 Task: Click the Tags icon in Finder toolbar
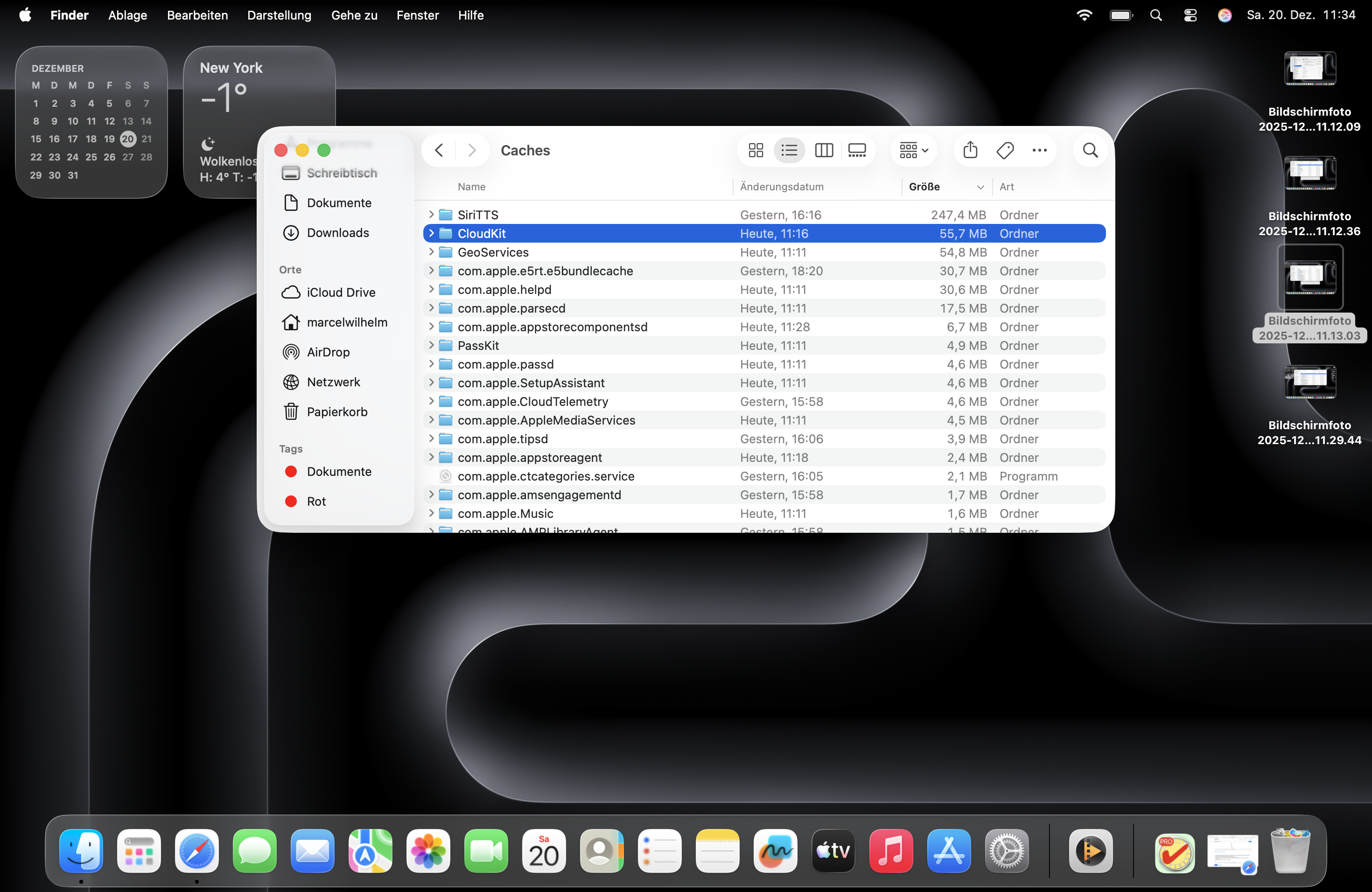[1005, 150]
